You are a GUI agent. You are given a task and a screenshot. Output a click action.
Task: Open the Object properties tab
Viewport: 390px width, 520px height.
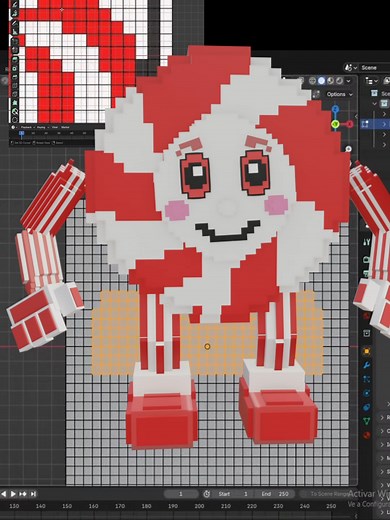(367, 351)
